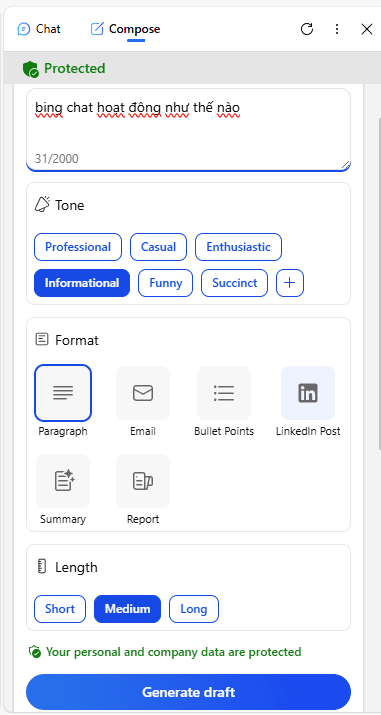Select the Succinct tone
This screenshot has width=381, height=715.
(x=234, y=283)
